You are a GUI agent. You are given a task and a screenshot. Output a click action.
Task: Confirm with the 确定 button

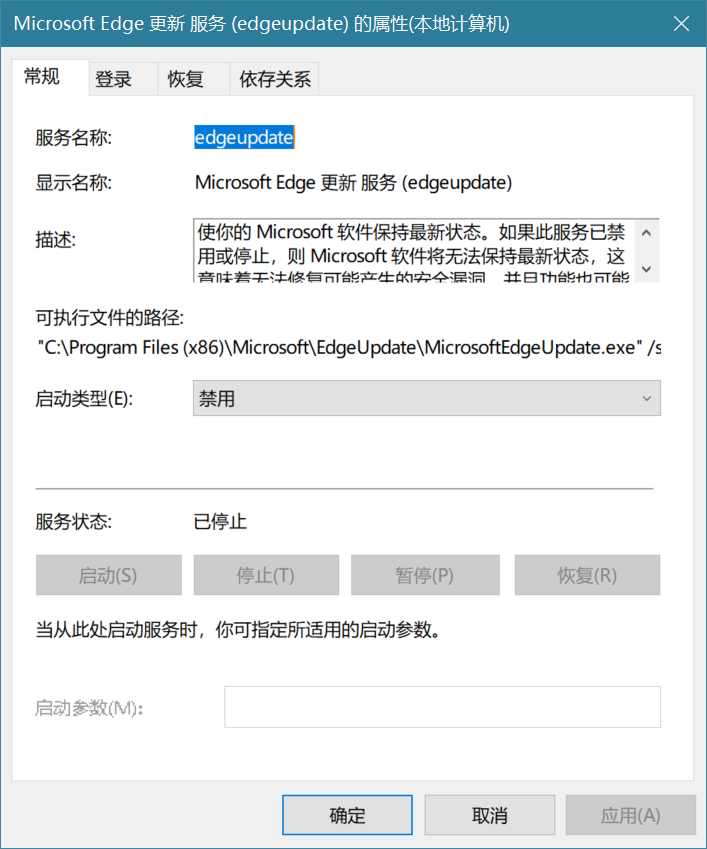(x=347, y=815)
